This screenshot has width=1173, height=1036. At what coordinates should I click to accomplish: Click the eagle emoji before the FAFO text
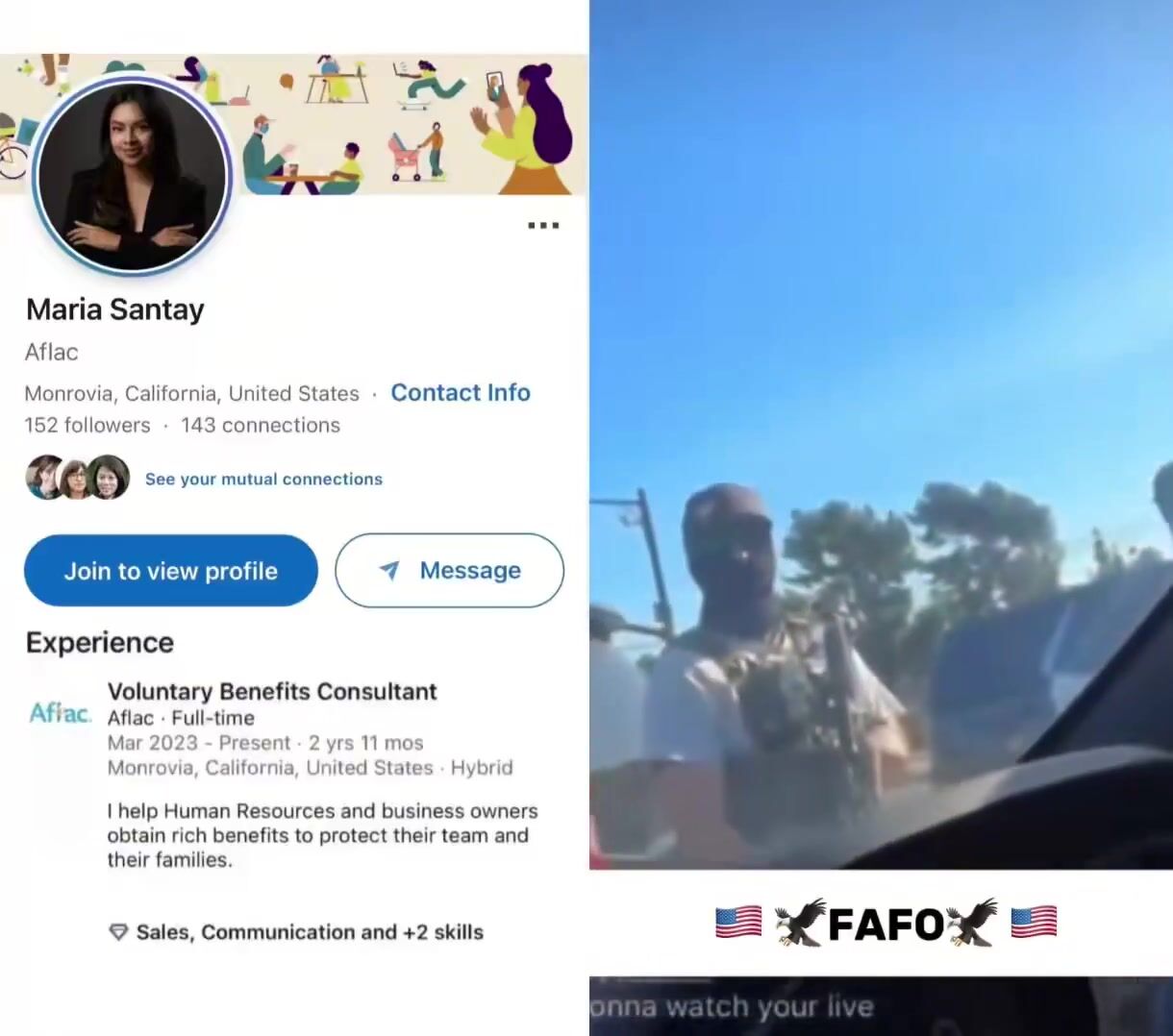tap(800, 923)
